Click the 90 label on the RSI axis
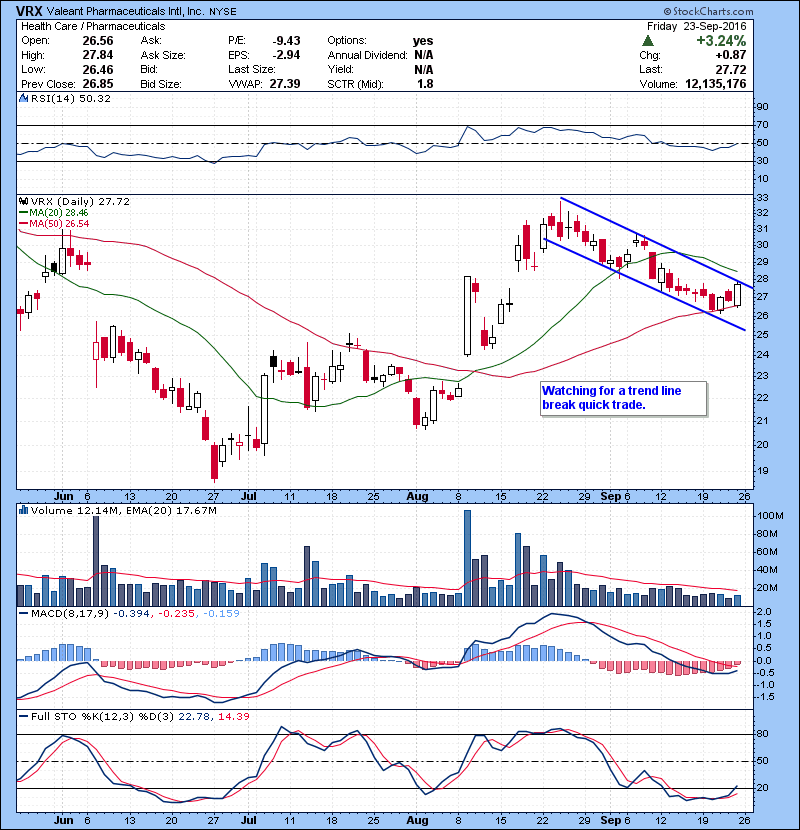800x830 pixels. click(762, 106)
